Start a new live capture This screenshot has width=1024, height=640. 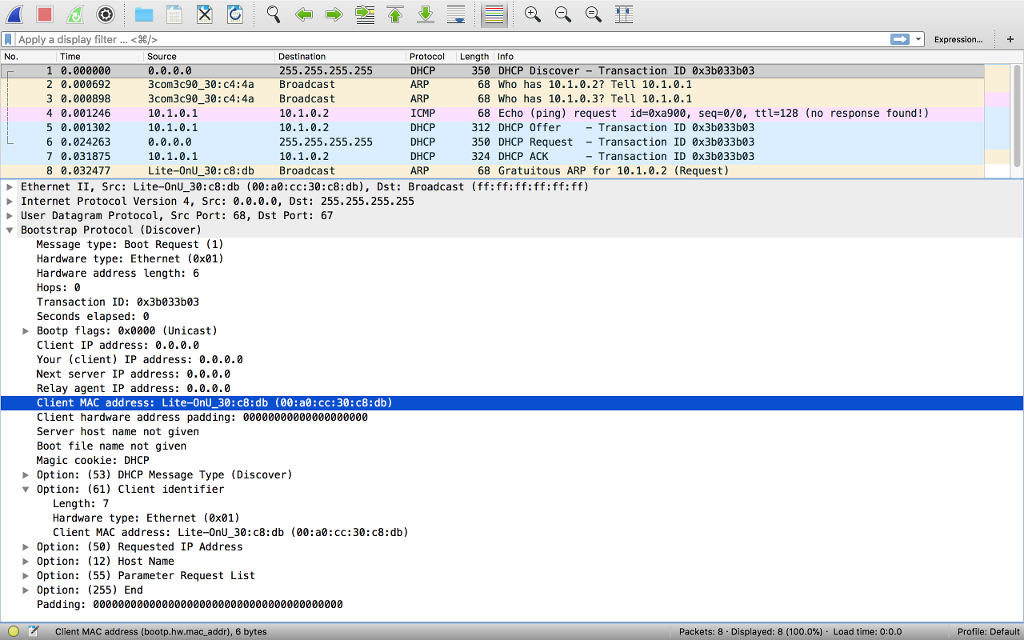coord(14,14)
